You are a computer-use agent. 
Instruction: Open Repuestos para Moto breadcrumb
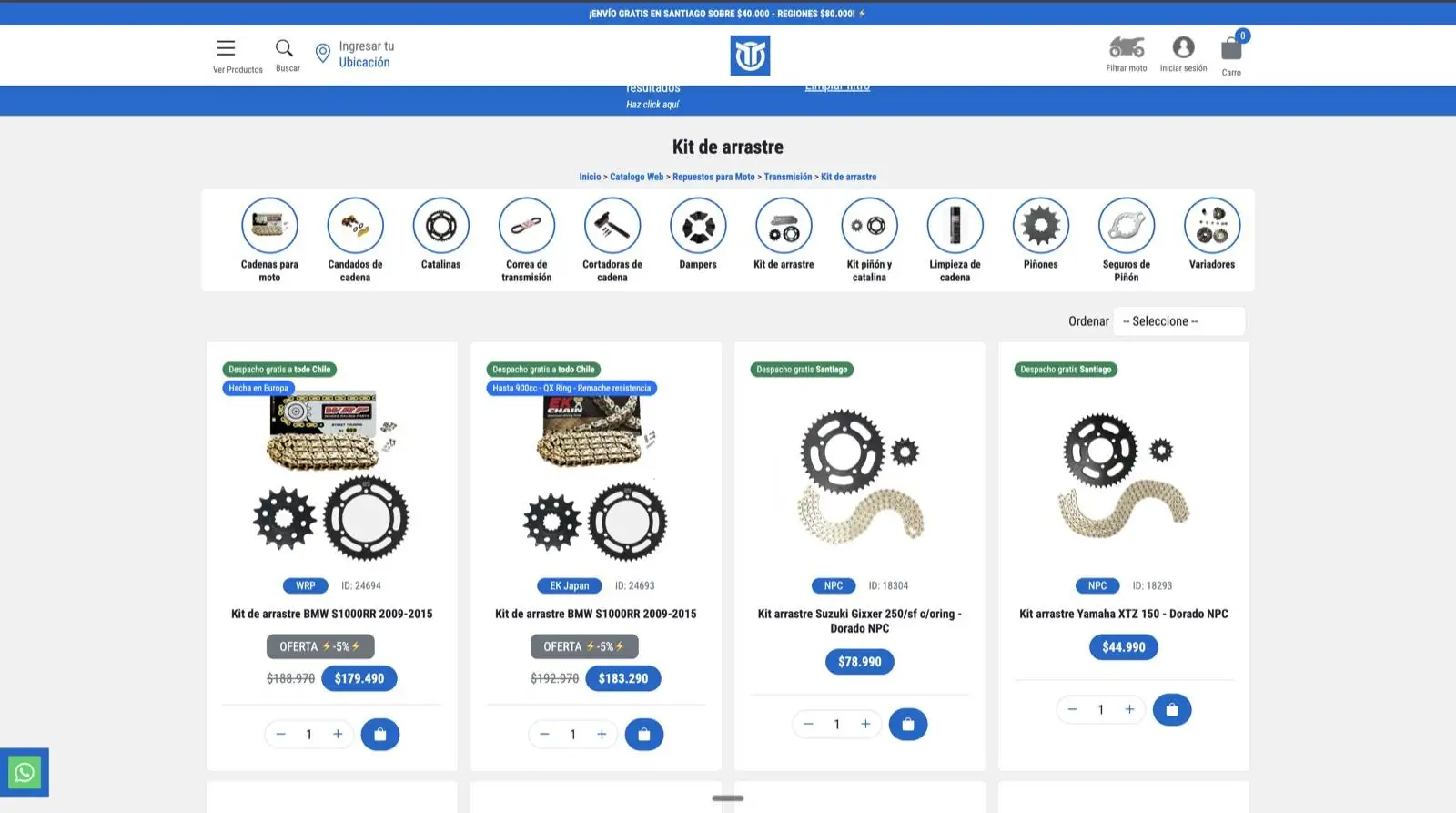(713, 177)
